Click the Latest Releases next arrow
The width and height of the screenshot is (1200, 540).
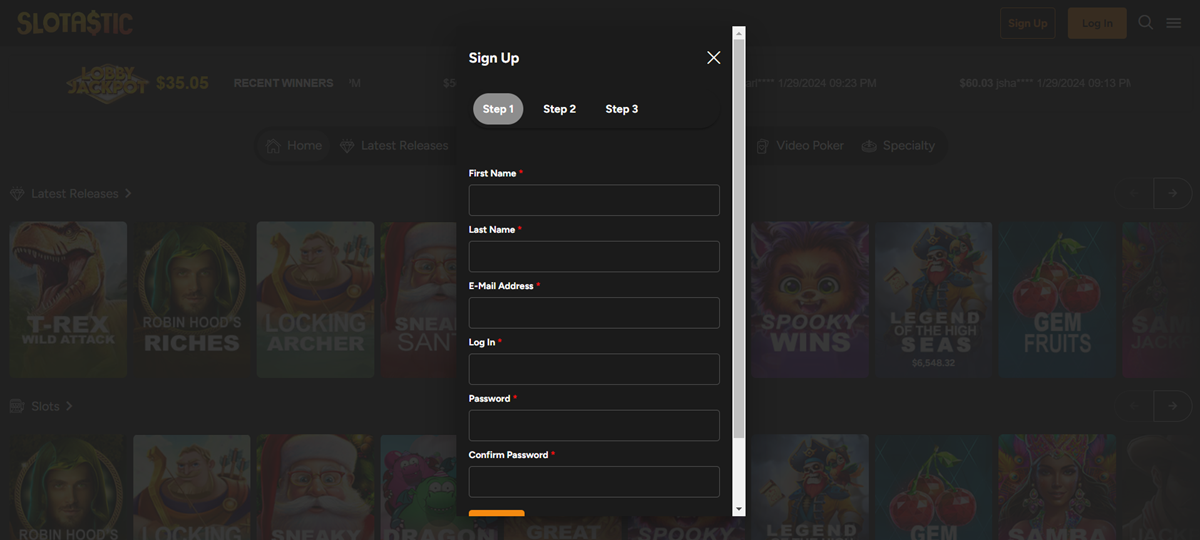[1172, 193]
